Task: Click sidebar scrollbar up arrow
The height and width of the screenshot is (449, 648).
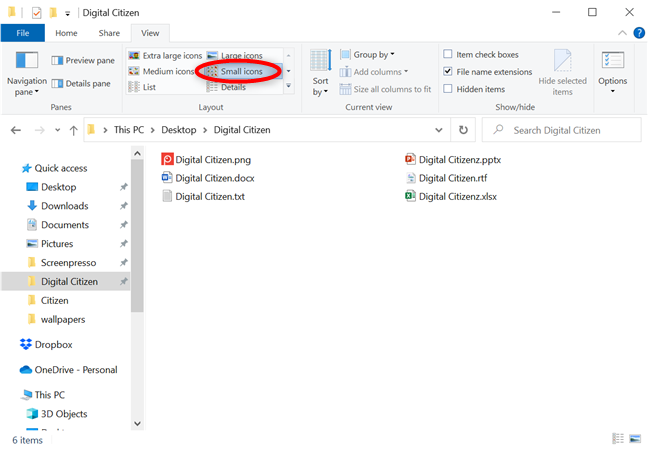Action: point(137,153)
